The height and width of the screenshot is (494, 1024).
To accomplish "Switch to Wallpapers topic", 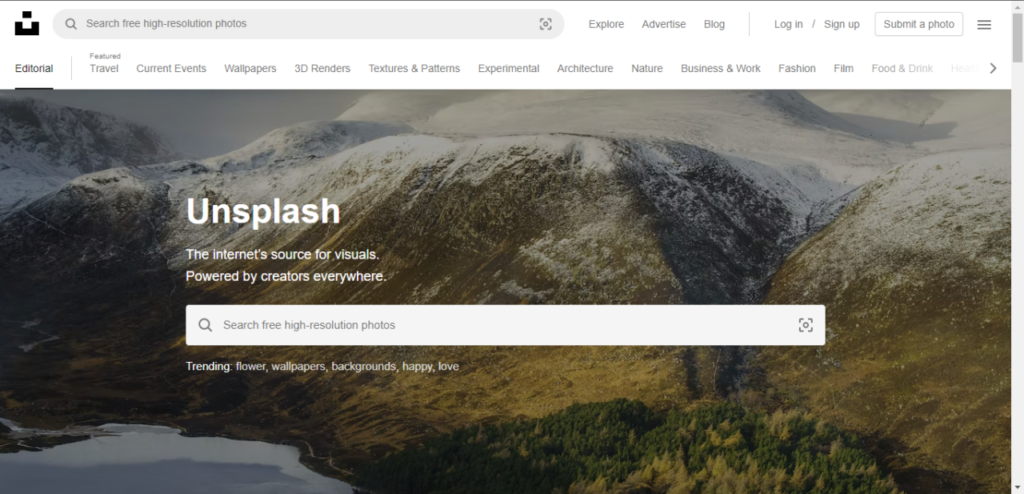I will [x=250, y=69].
